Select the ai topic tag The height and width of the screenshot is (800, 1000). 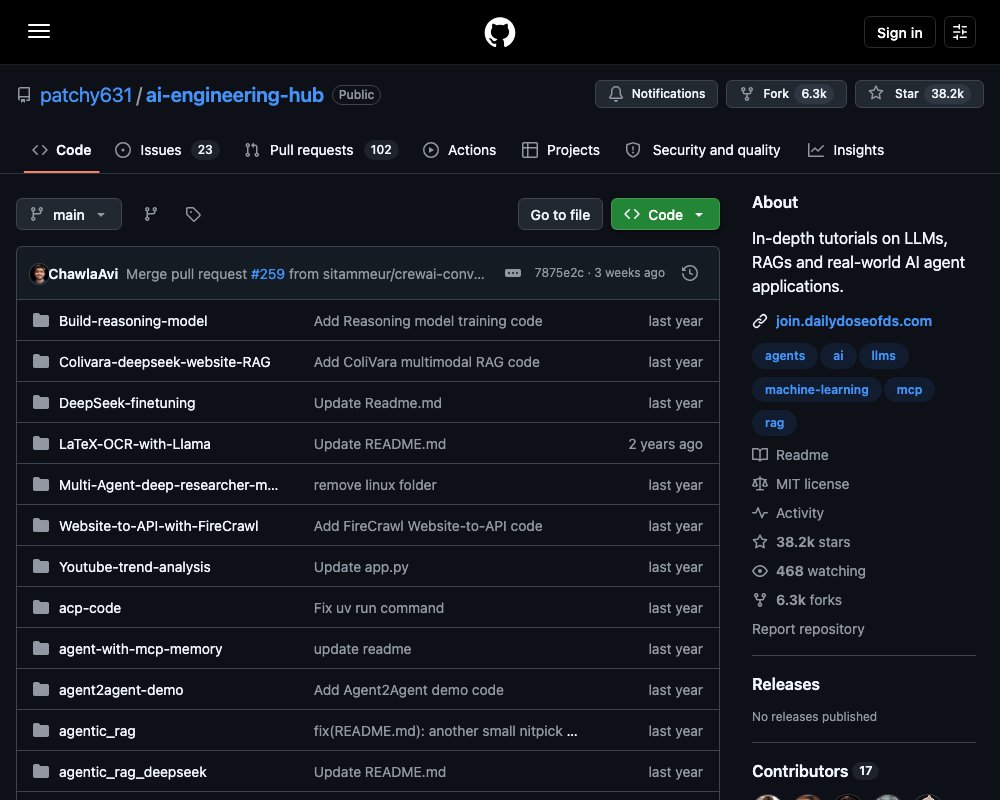tap(838, 355)
